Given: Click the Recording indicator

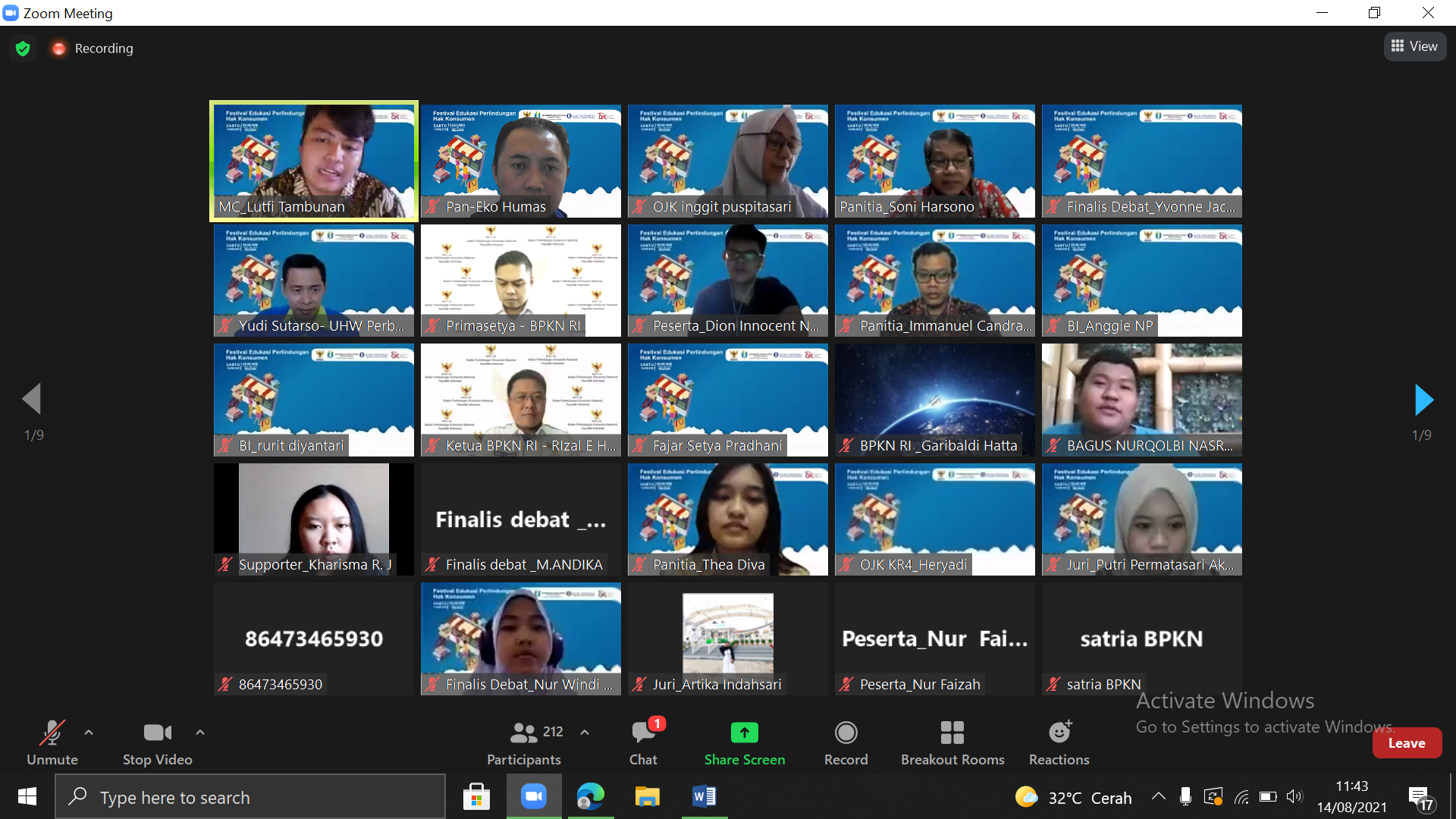Looking at the screenshot, I should pyautogui.click(x=93, y=49).
